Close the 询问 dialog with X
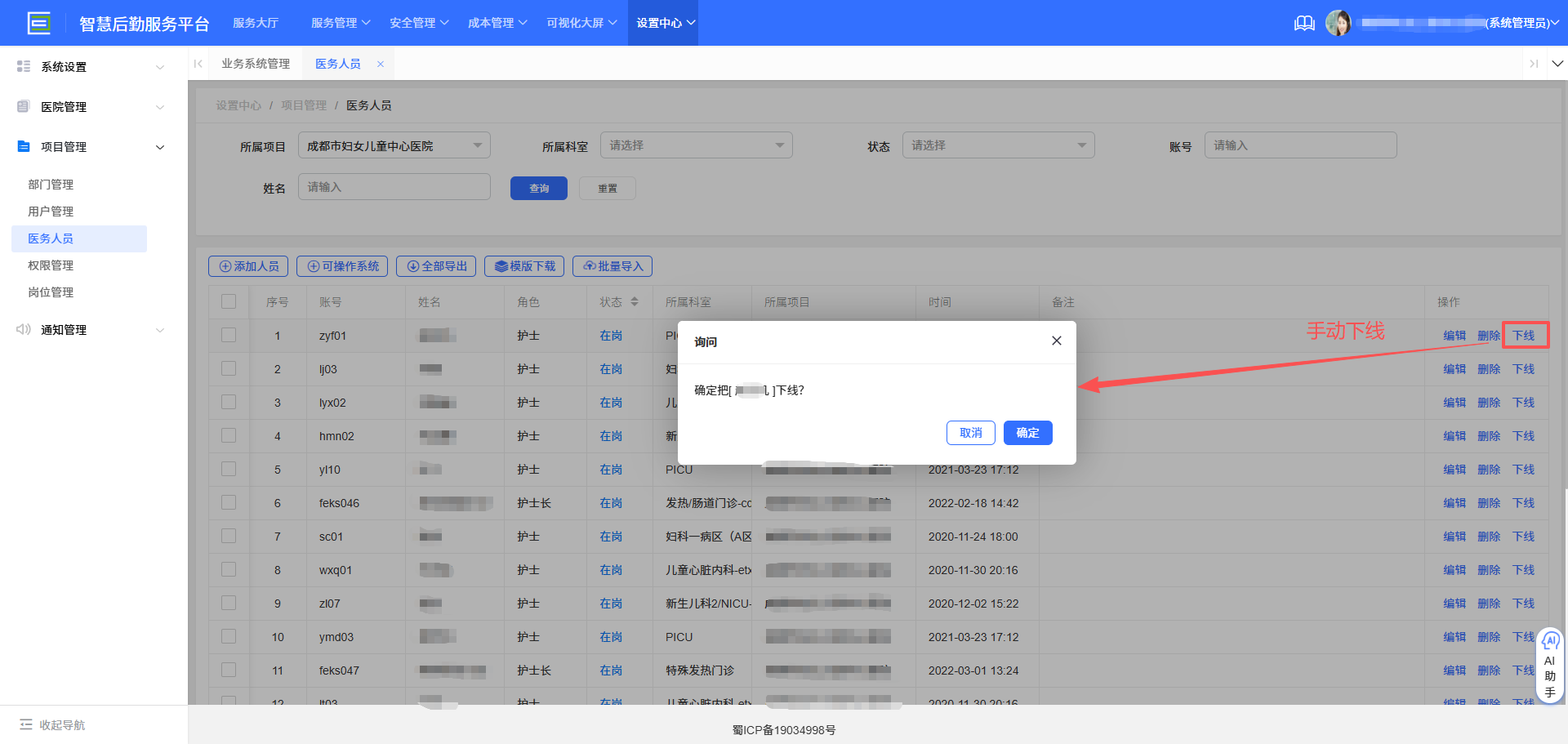This screenshot has width=1568, height=744. tap(1056, 341)
